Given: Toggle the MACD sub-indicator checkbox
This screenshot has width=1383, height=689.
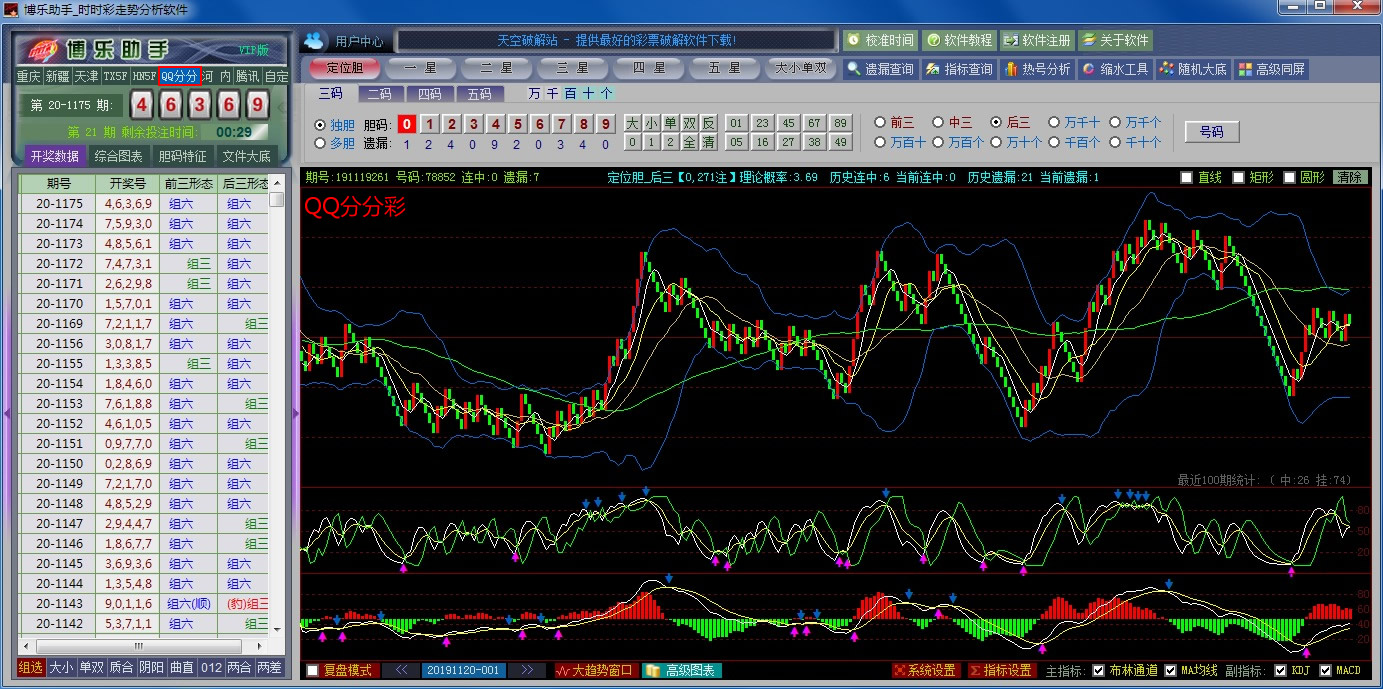Looking at the screenshot, I should coord(1325,670).
